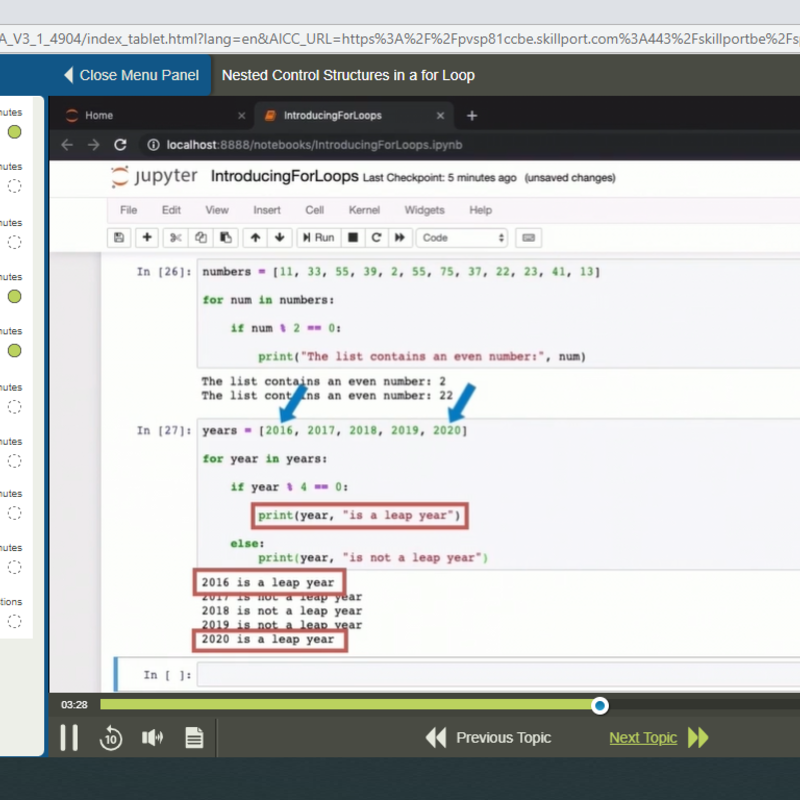The image size is (800, 800).
Task: Click Close Menu Panel button
Action: coord(131,75)
